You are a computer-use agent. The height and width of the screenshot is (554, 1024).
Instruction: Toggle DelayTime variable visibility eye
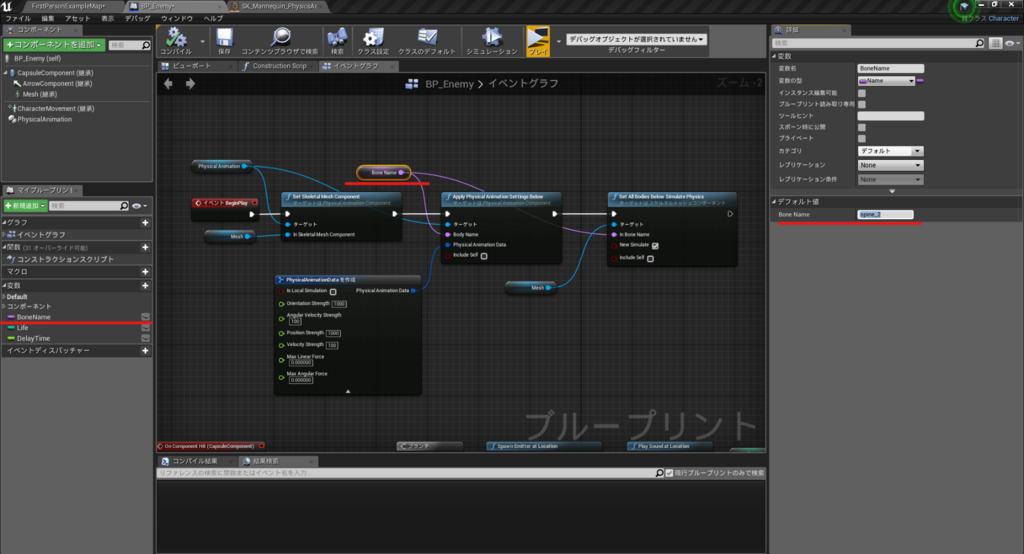click(x=146, y=338)
